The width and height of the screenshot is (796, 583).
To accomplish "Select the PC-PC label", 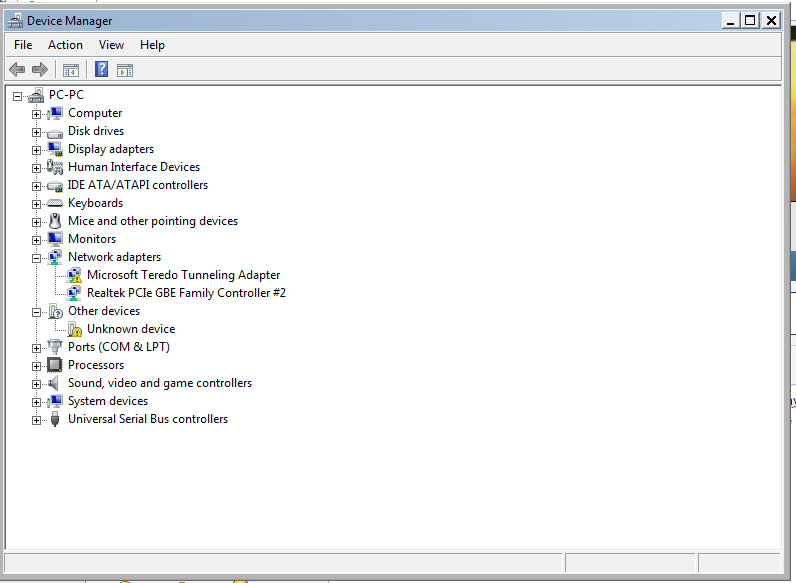I will pos(66,95).
